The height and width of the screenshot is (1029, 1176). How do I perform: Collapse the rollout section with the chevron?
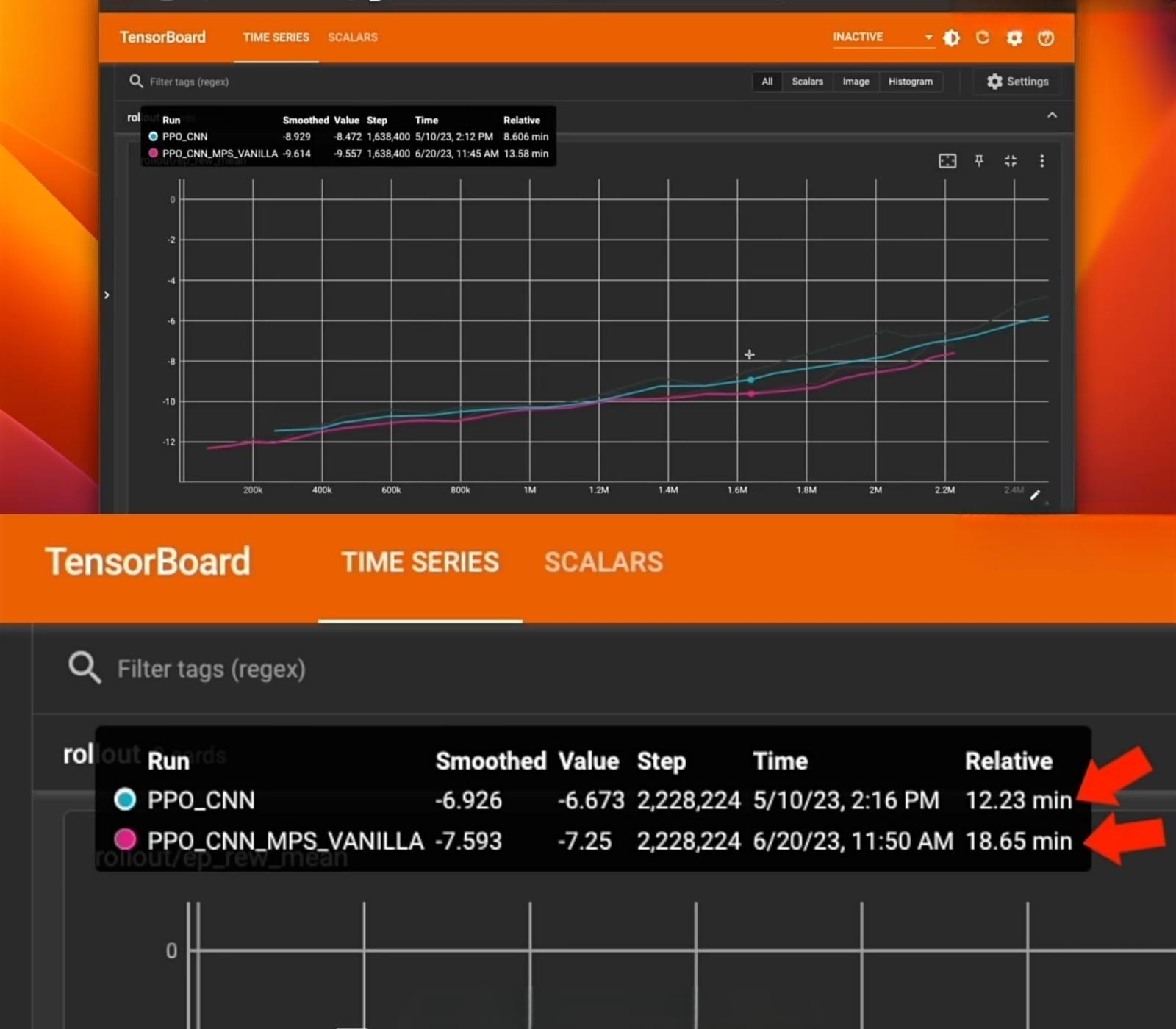click(1052, 115)
